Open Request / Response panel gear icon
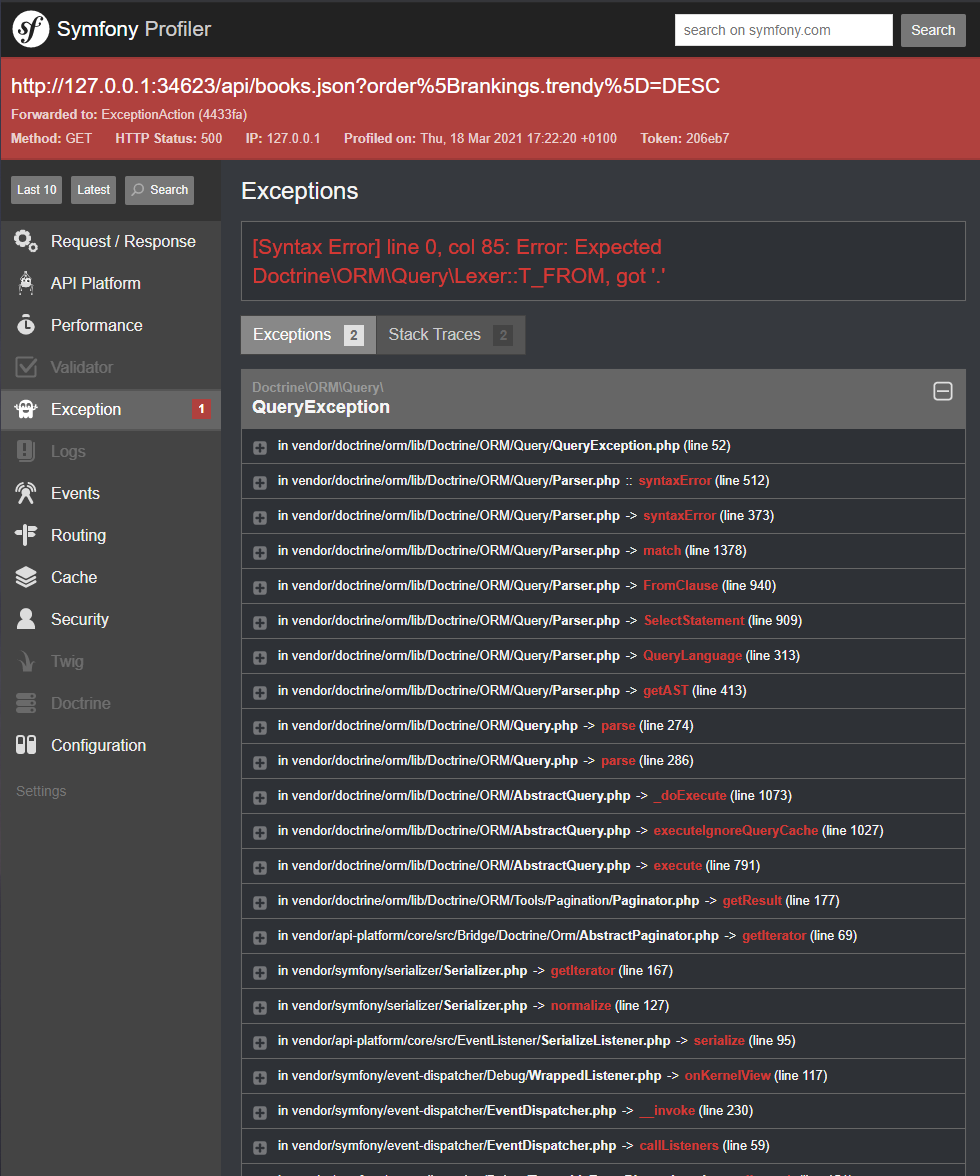The height and width of the screenshot is (1176, 980). (x=25, y=242)
